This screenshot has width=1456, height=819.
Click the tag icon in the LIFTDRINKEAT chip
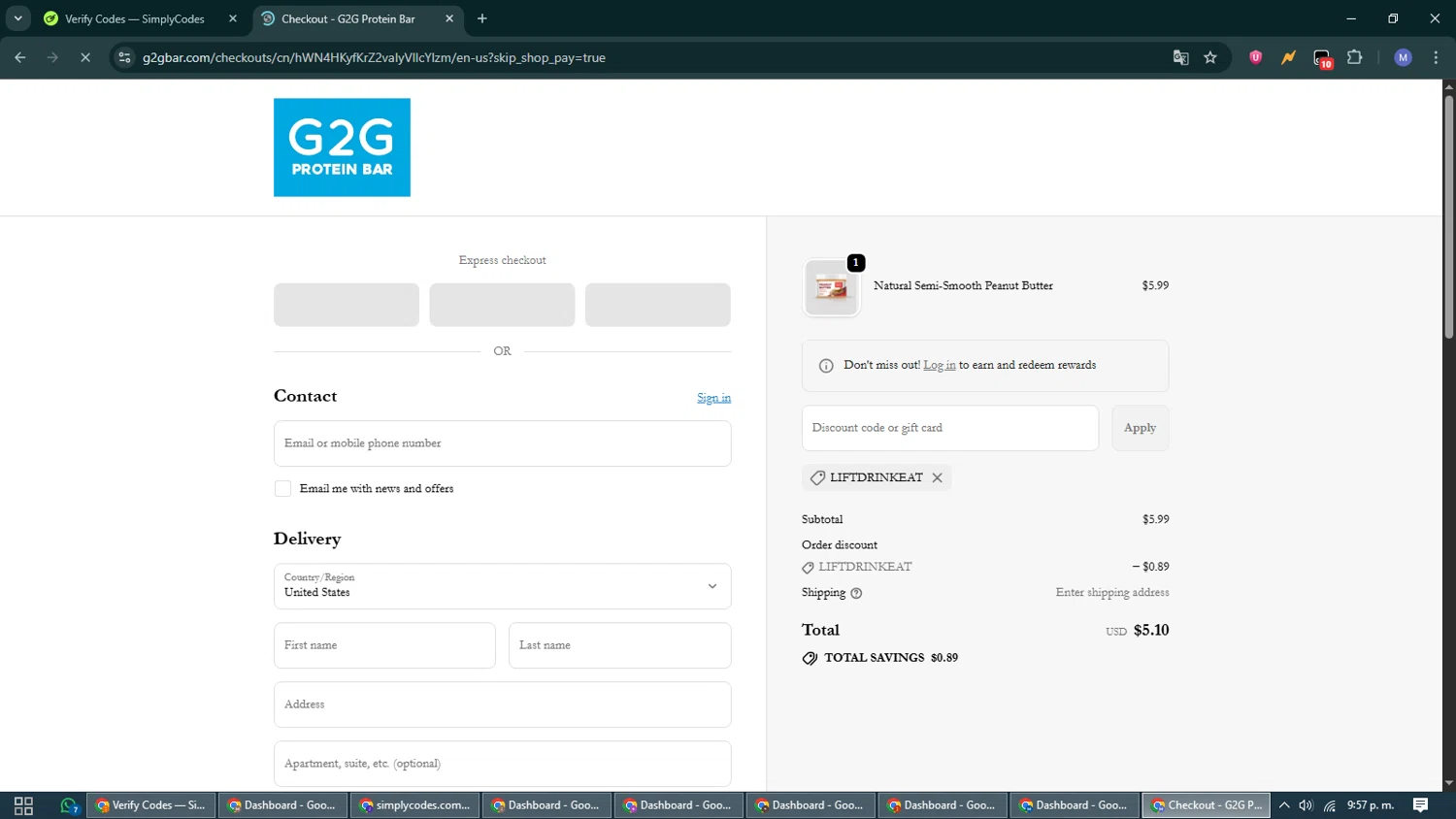(x=817, y=477)
